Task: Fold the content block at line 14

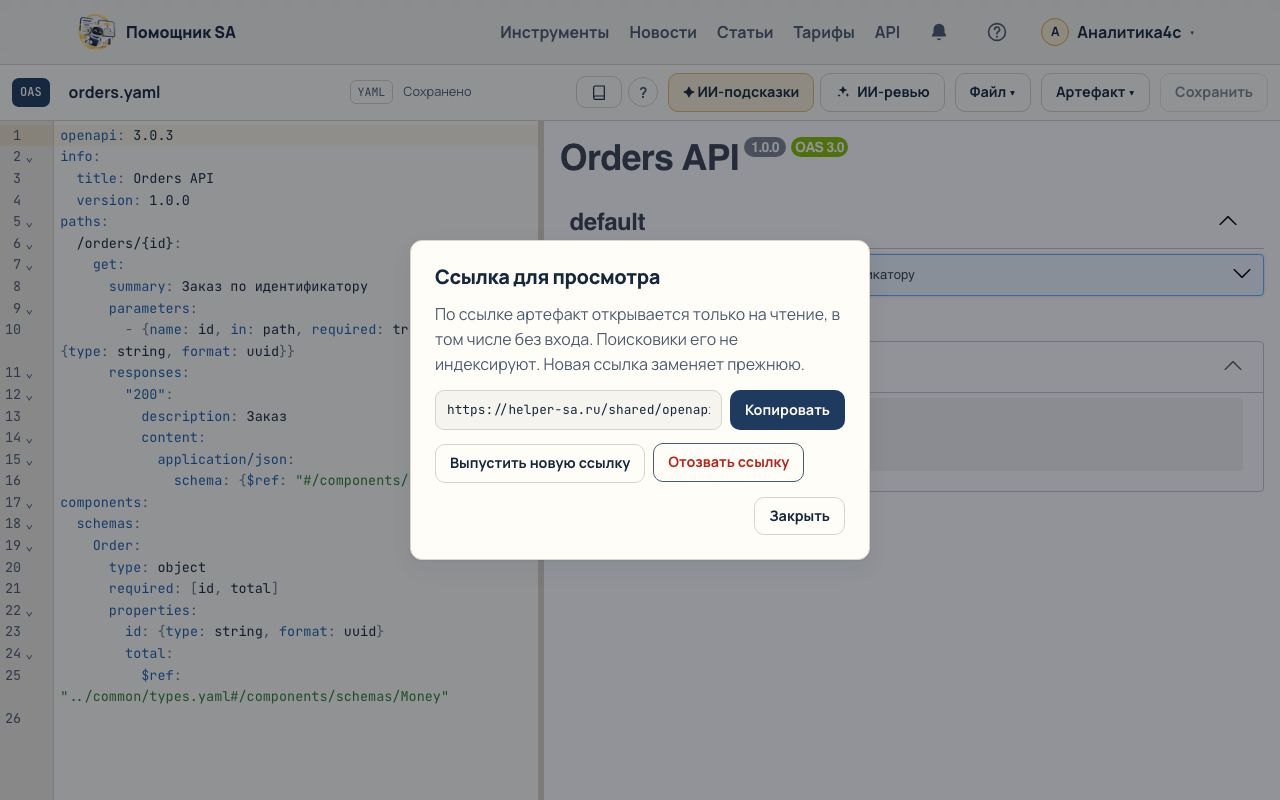Action: click(29, 439)
